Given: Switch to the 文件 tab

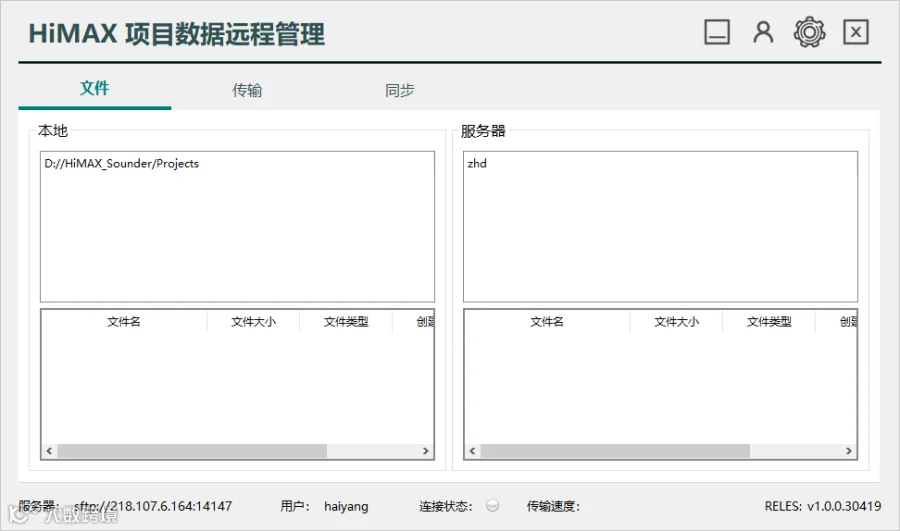Looking at the screenshot, I should [95, 89].
